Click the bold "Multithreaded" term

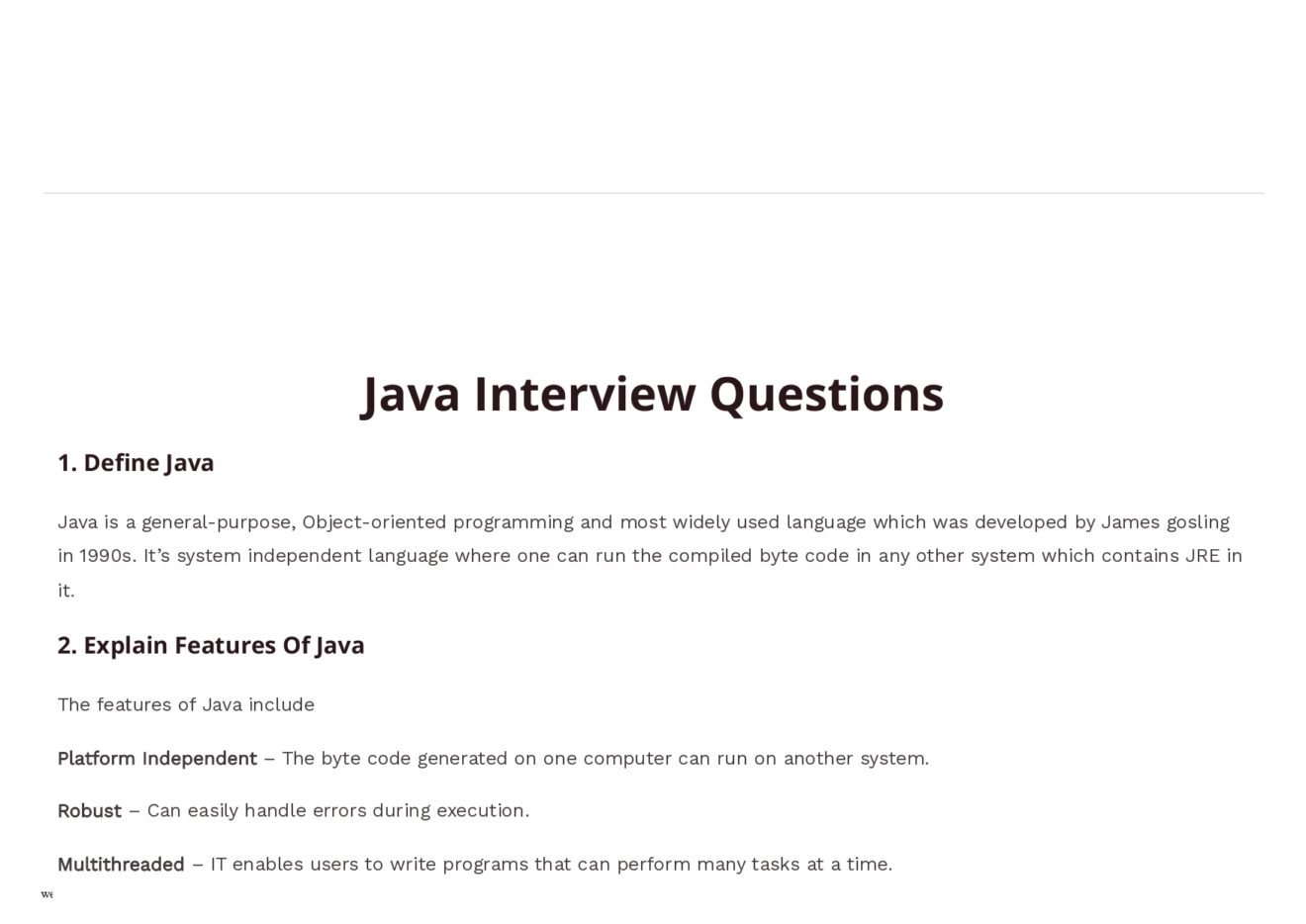(x=121, y=864)
